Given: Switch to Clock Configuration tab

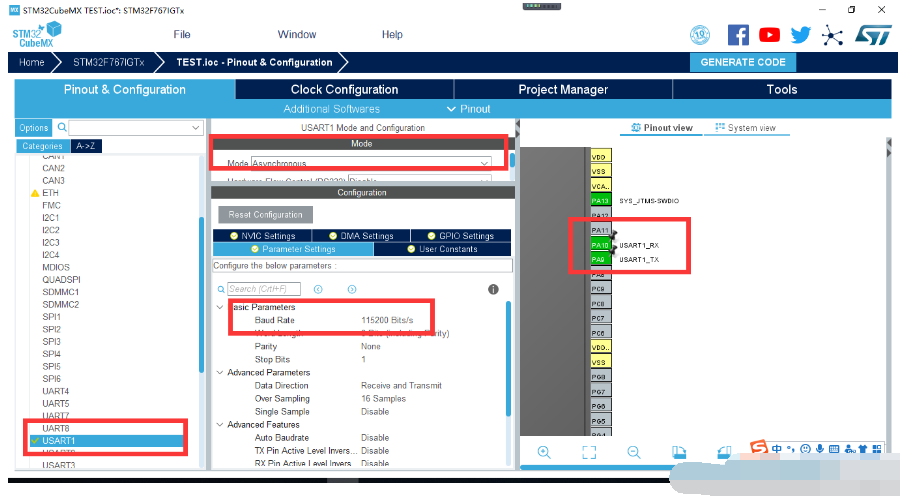Looking at the screenshot, I should pyautogui.click(x=344, y=89).
